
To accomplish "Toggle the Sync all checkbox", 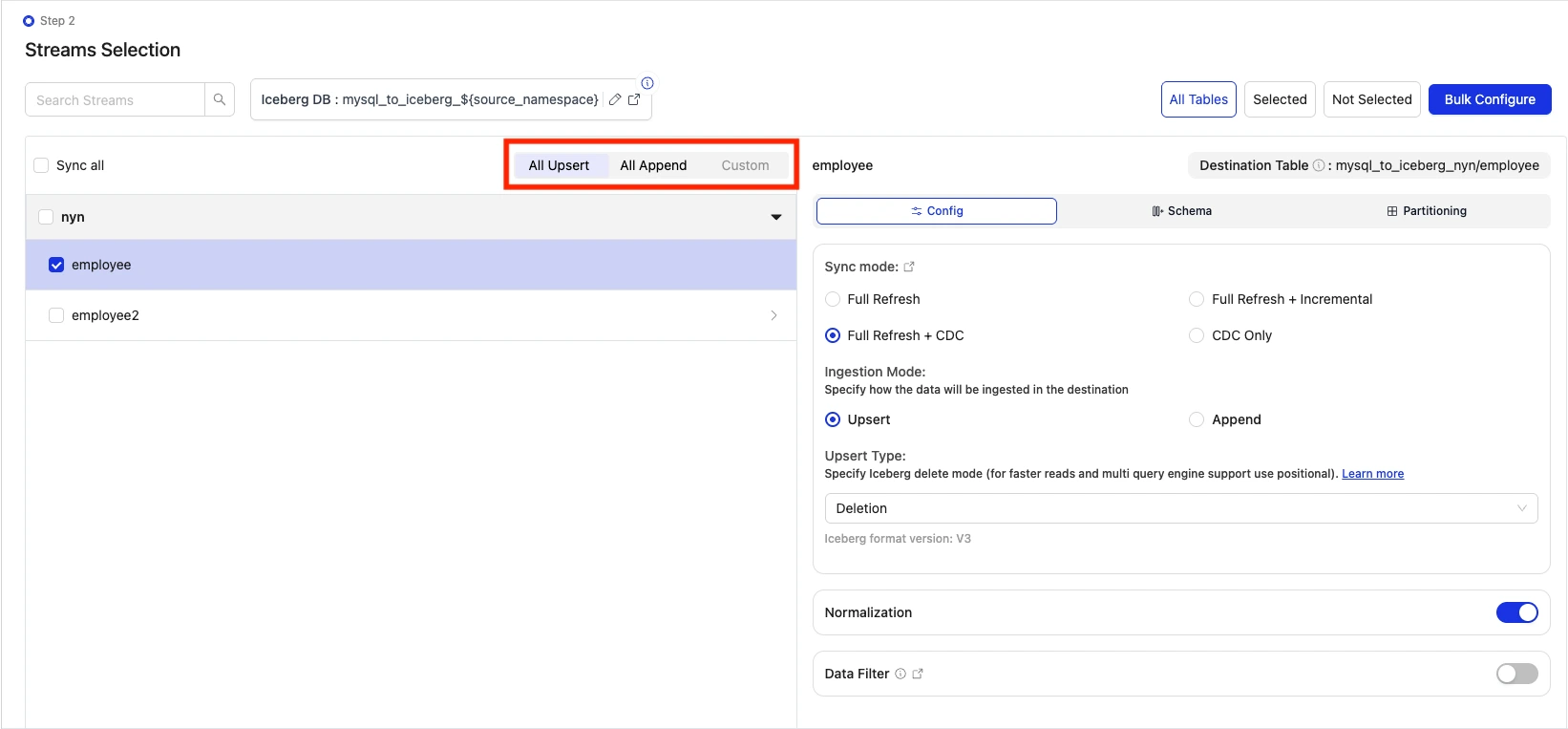I will [x=41, y=165].
